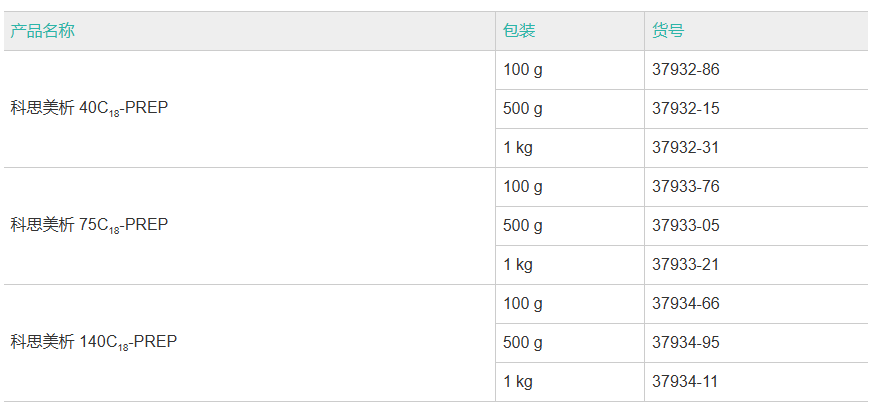Click catalog number 37933-21
The image size is (891, 413).
pyautogui.click(x=686, y=265)
